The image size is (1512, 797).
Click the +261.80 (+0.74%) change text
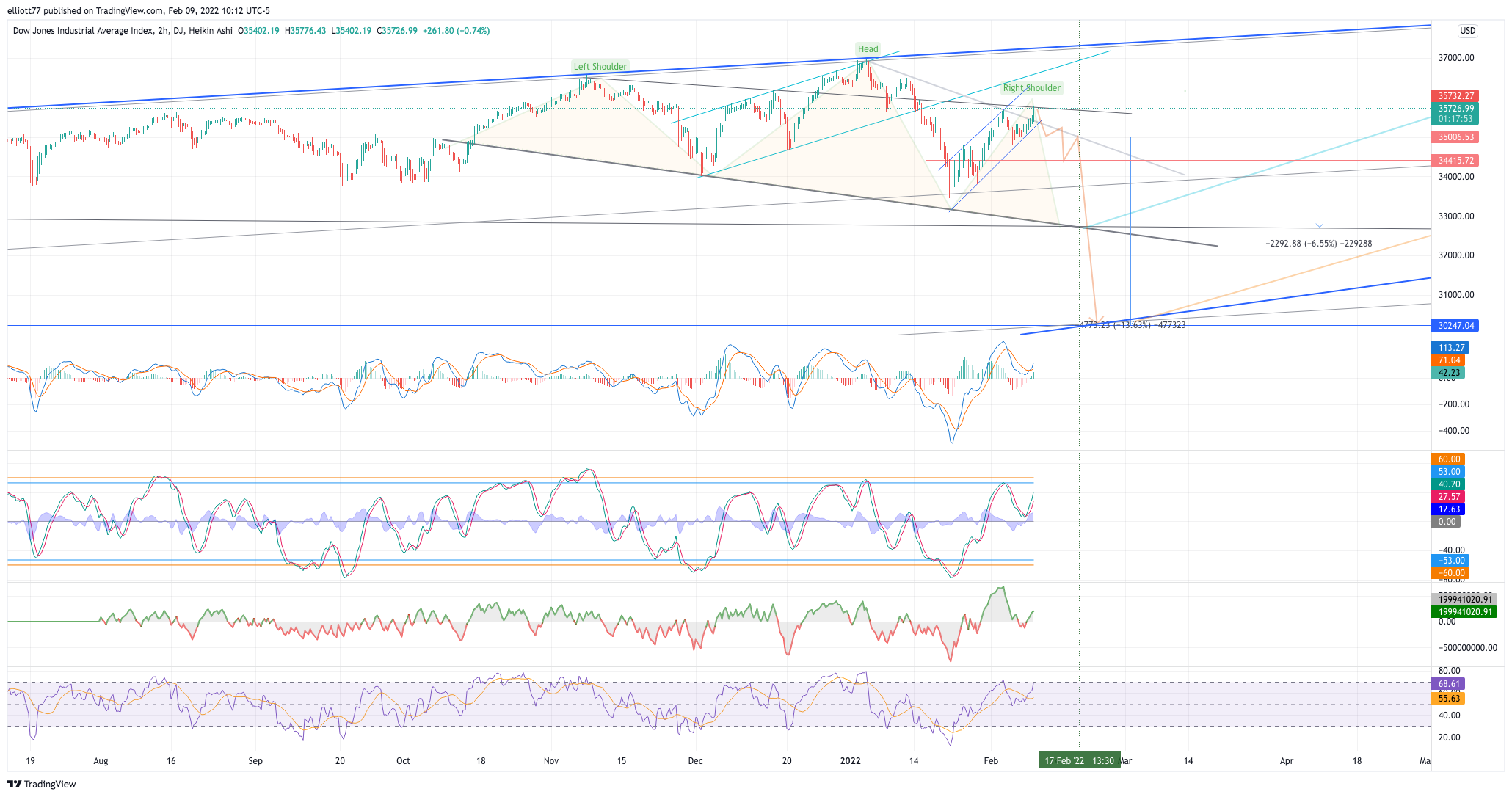456,31
